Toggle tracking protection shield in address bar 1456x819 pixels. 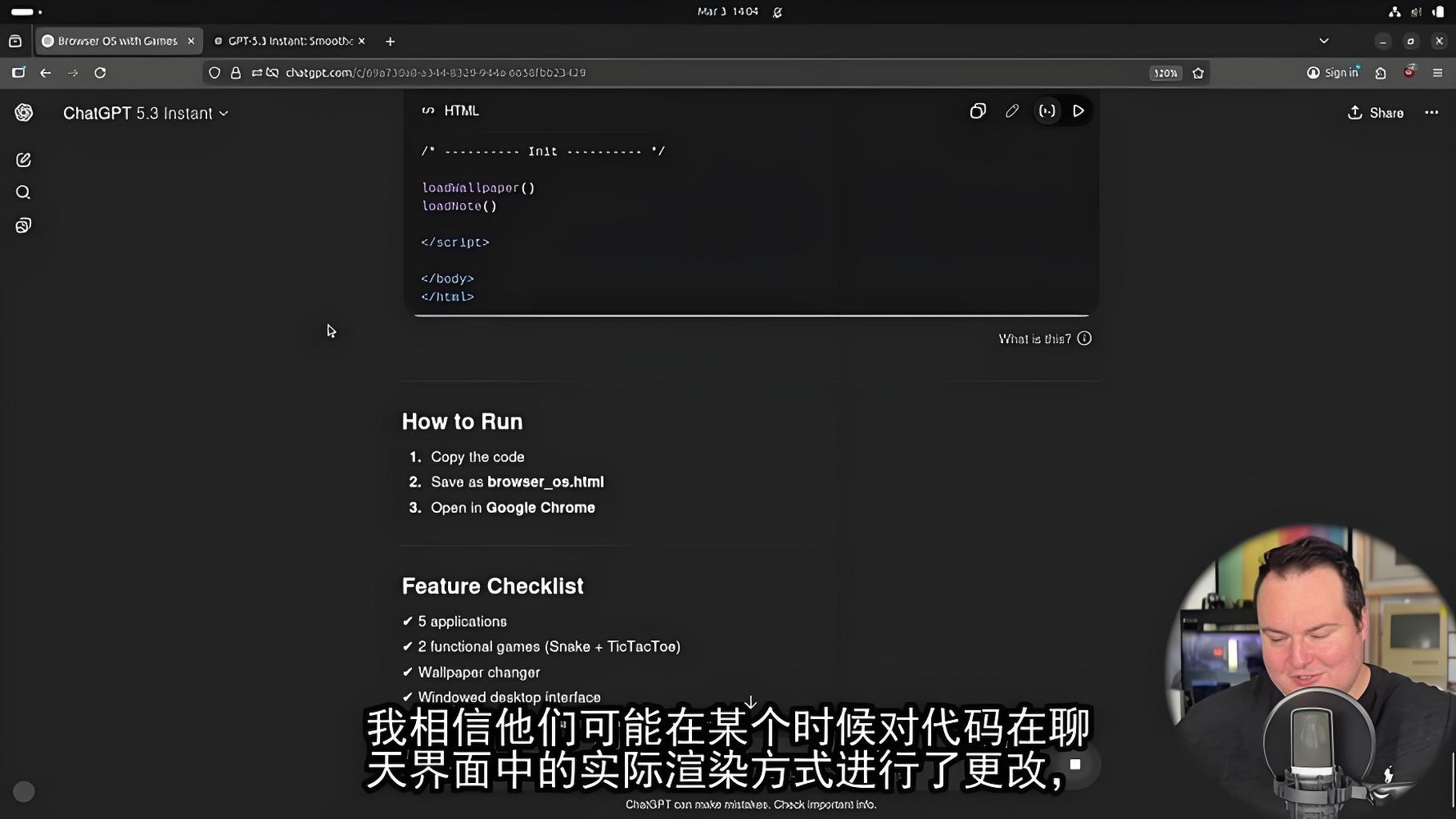point(214,72)
